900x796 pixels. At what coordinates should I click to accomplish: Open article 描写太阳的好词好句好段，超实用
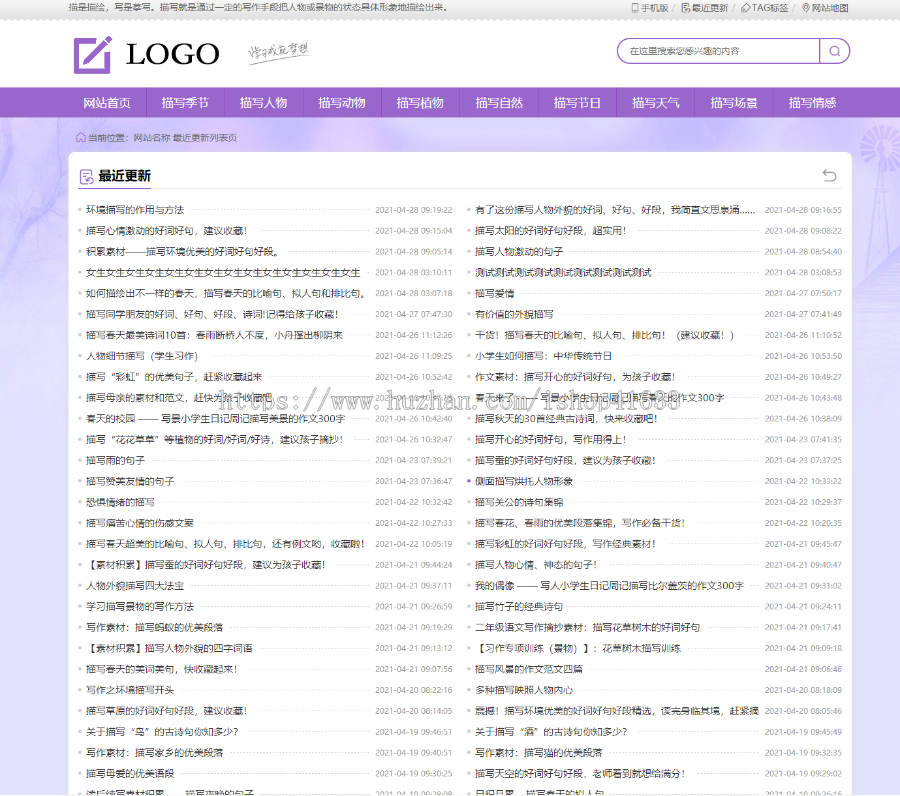(x=550, y=231)
